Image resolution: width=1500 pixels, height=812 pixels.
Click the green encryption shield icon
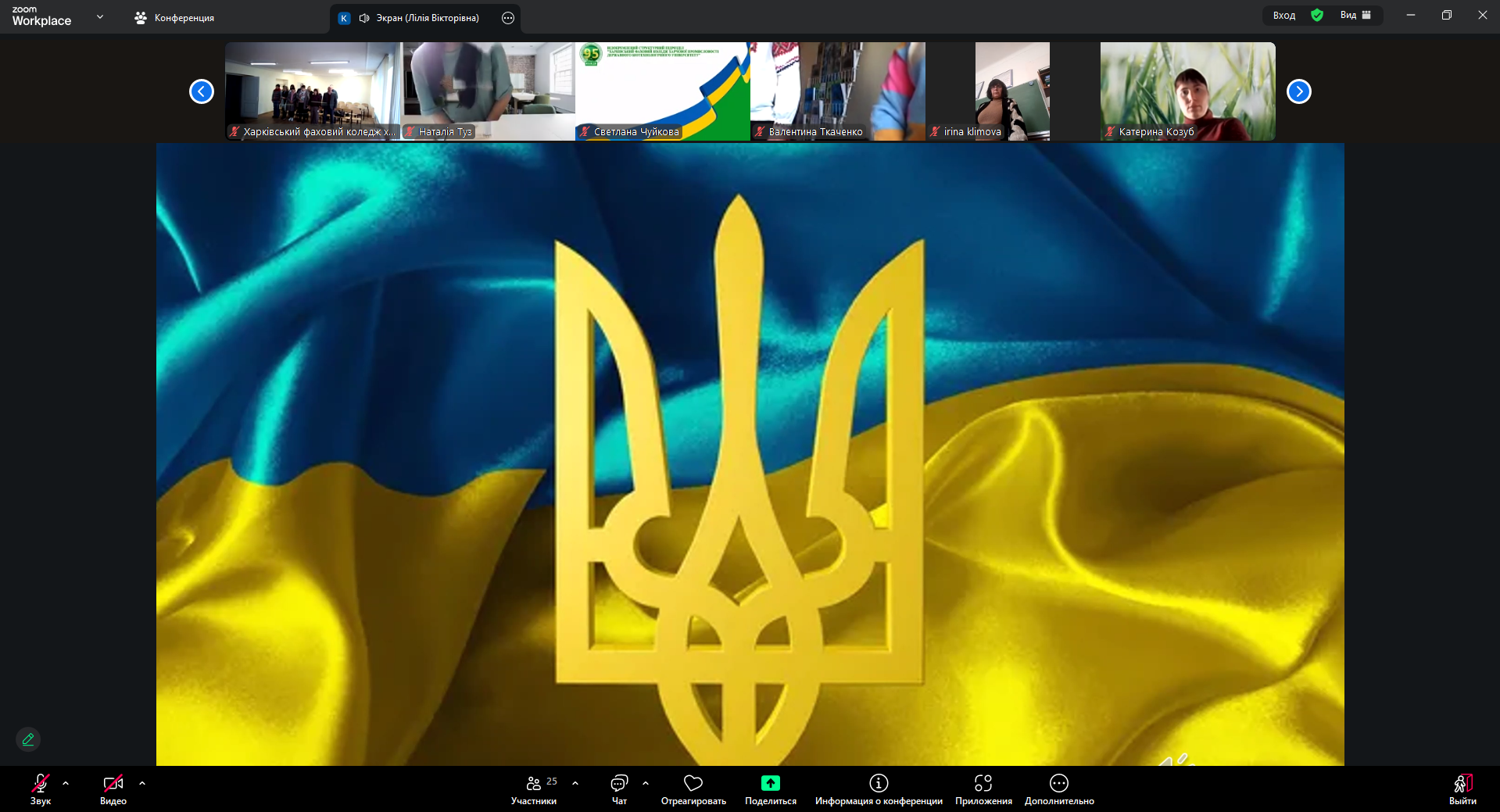coord(1317,15)
